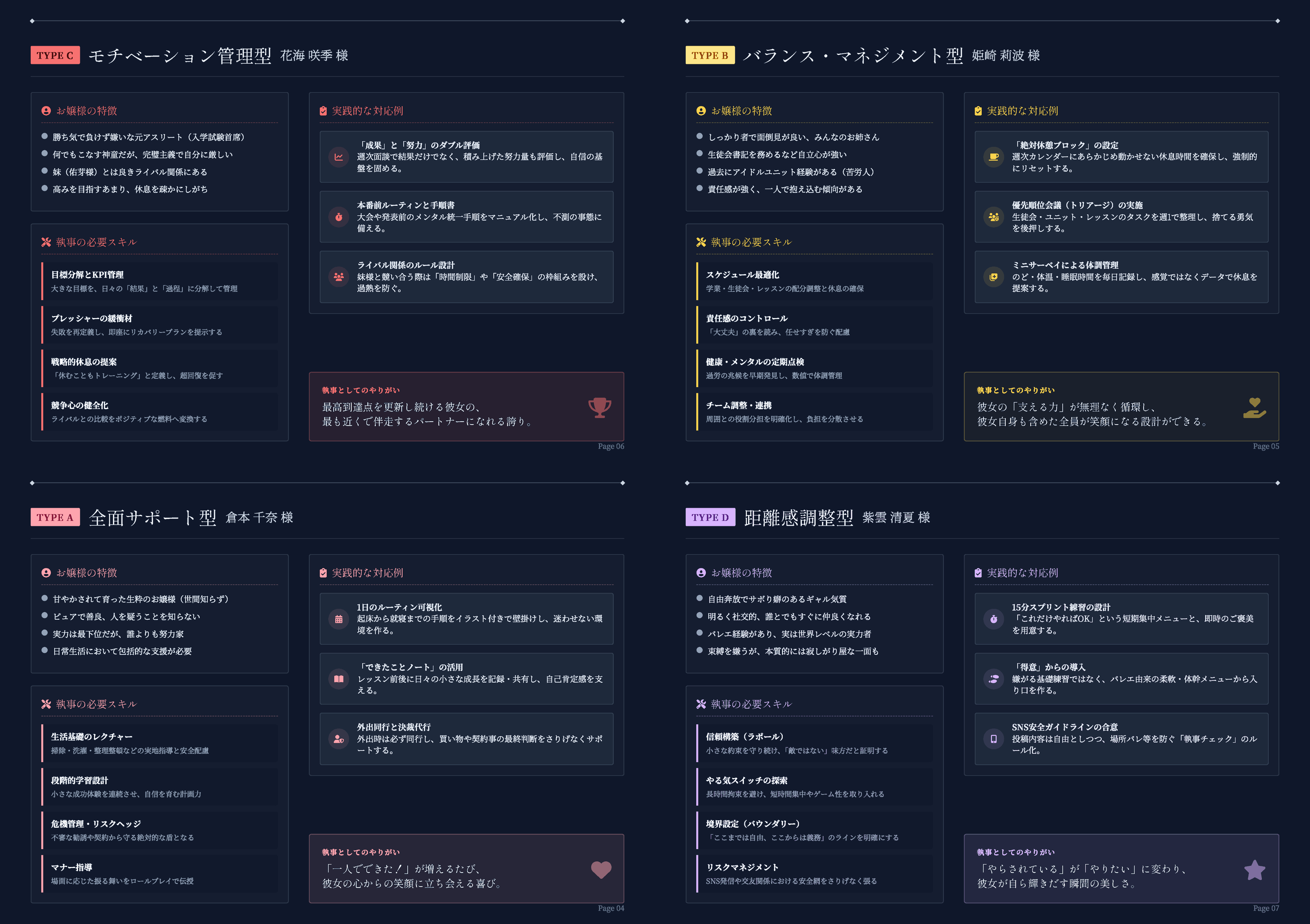Click the stopwatch icon beside 15分スプリント練習の設計
The width and height of the screenshot is (1310, 924).
click(993, 619)
